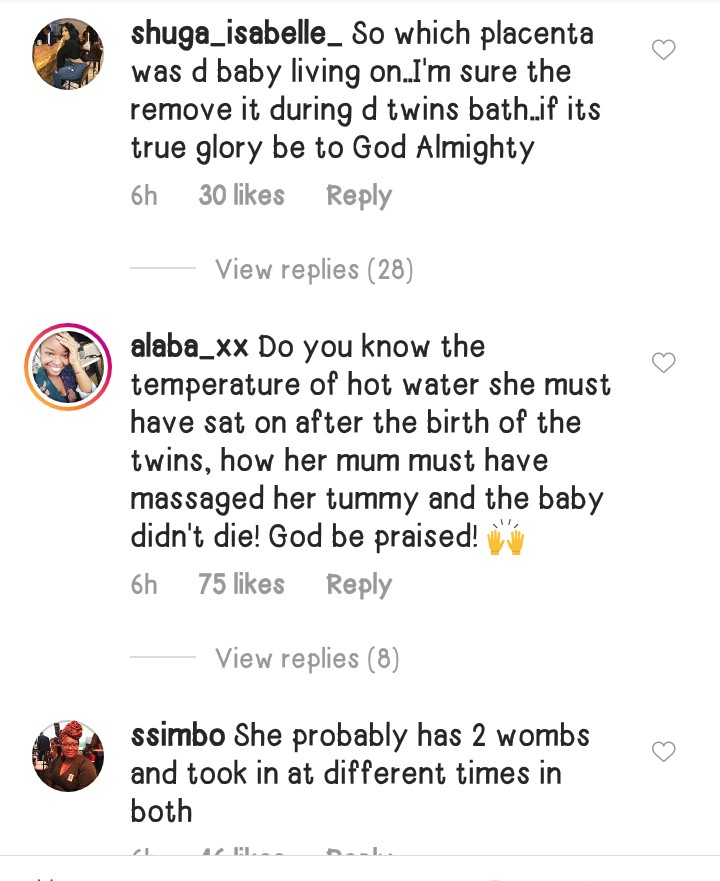Show the 8 replies under alaba_xx
The image size is (720, 881).
307,658
